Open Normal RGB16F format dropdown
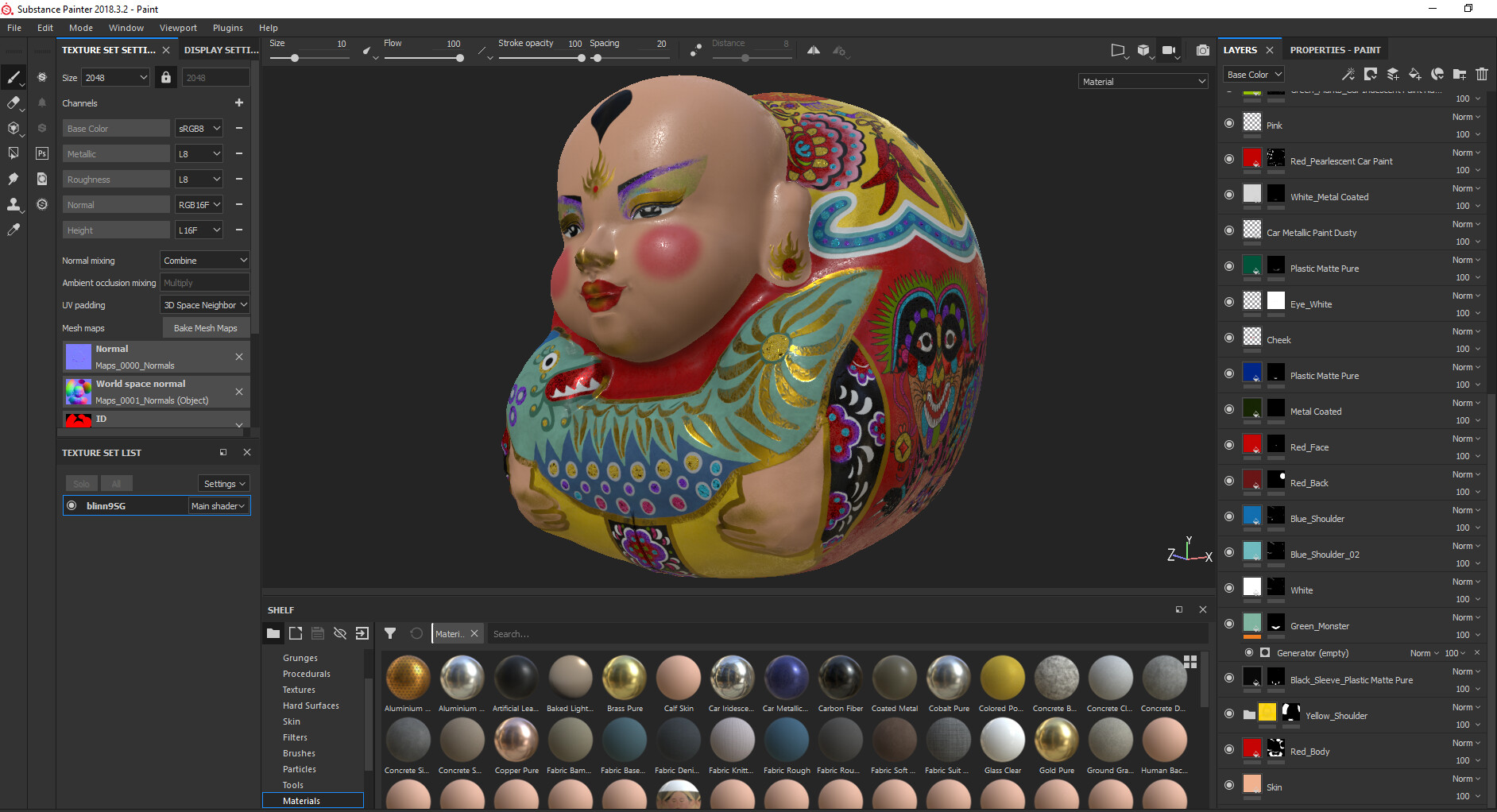The image size is (1497, 812). (x=199, y=204)
